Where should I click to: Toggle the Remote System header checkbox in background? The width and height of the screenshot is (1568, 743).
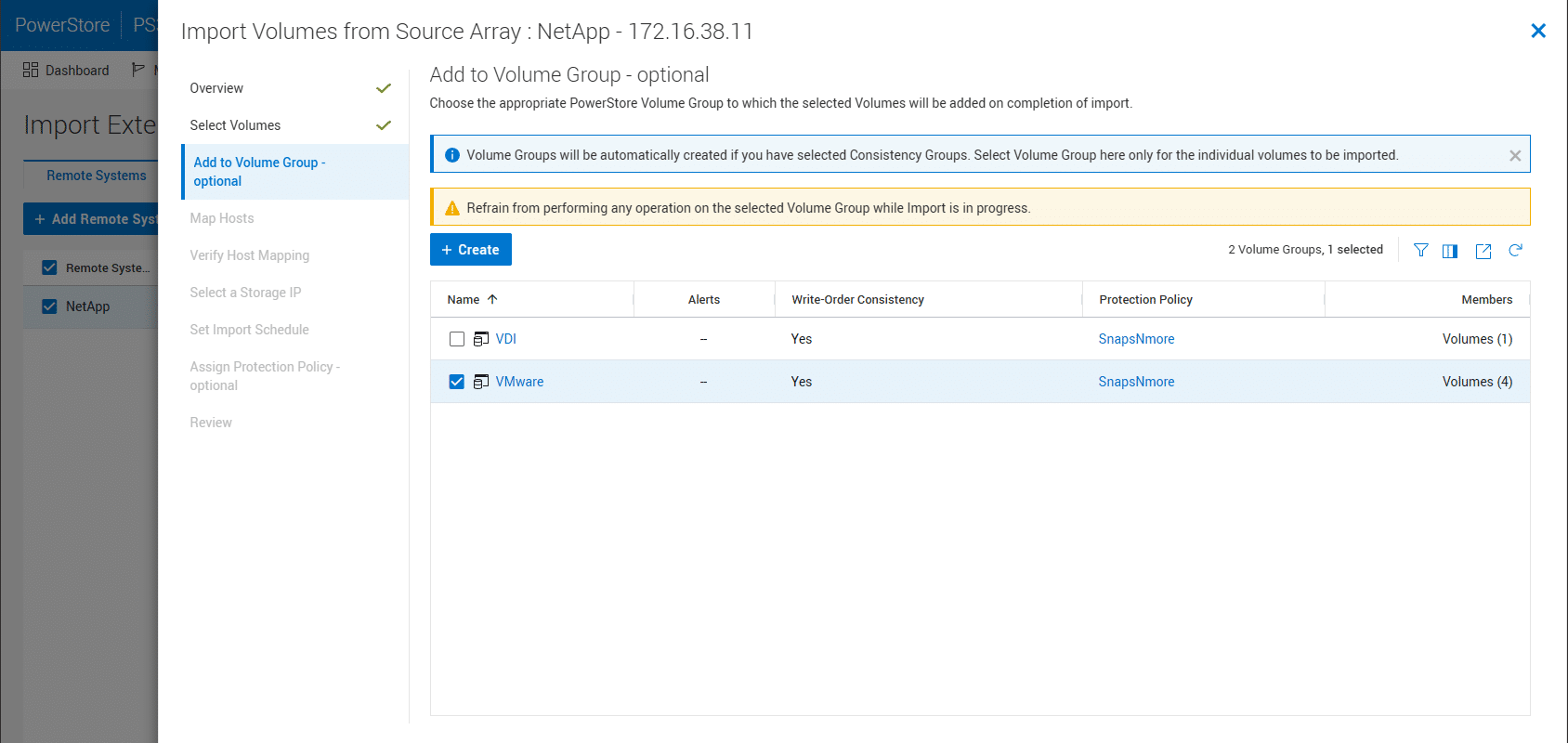click(49, 267)
